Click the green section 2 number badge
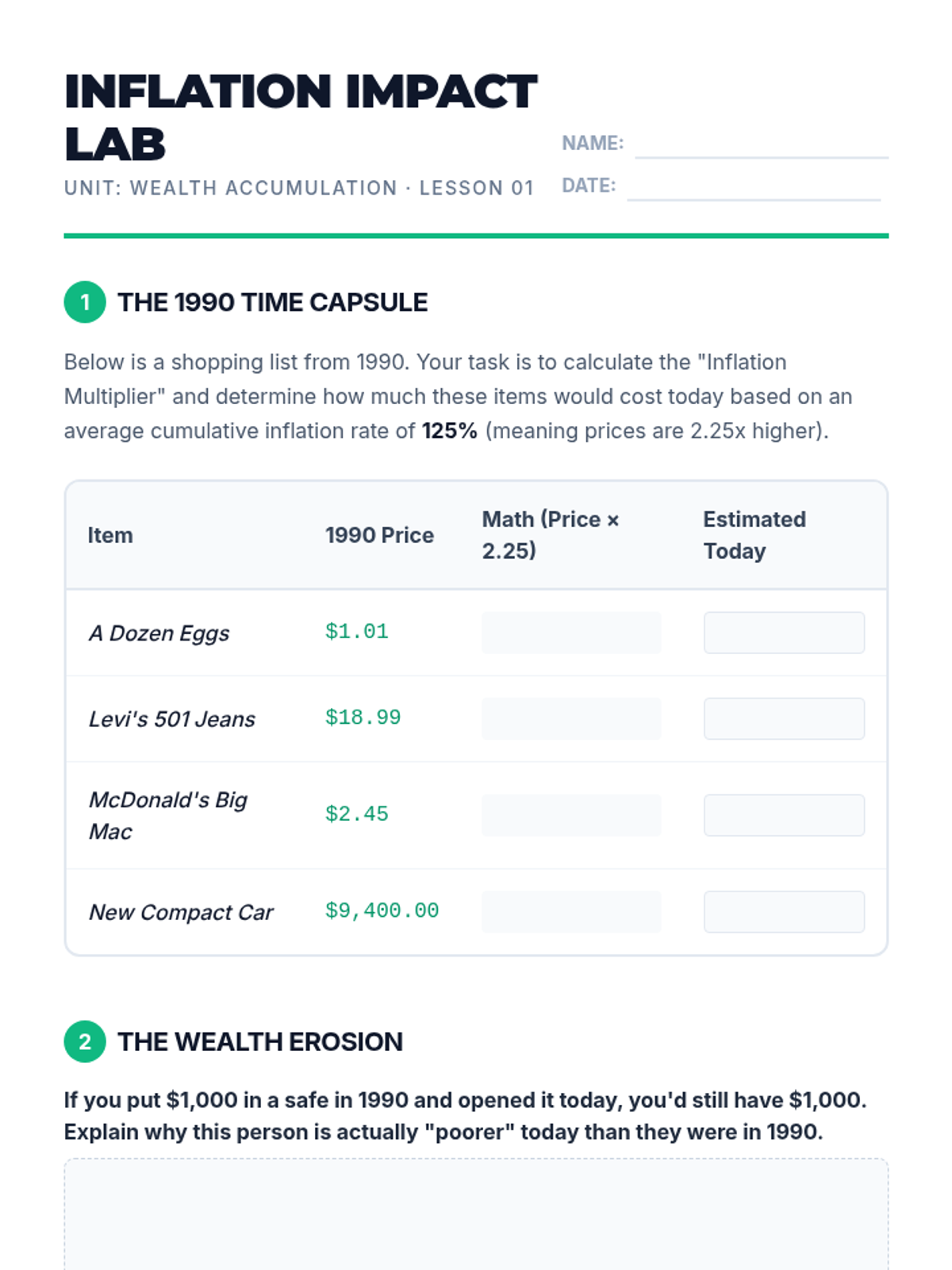The width and height of the screenshot is (952, 1270). (x=85, y=1041)
